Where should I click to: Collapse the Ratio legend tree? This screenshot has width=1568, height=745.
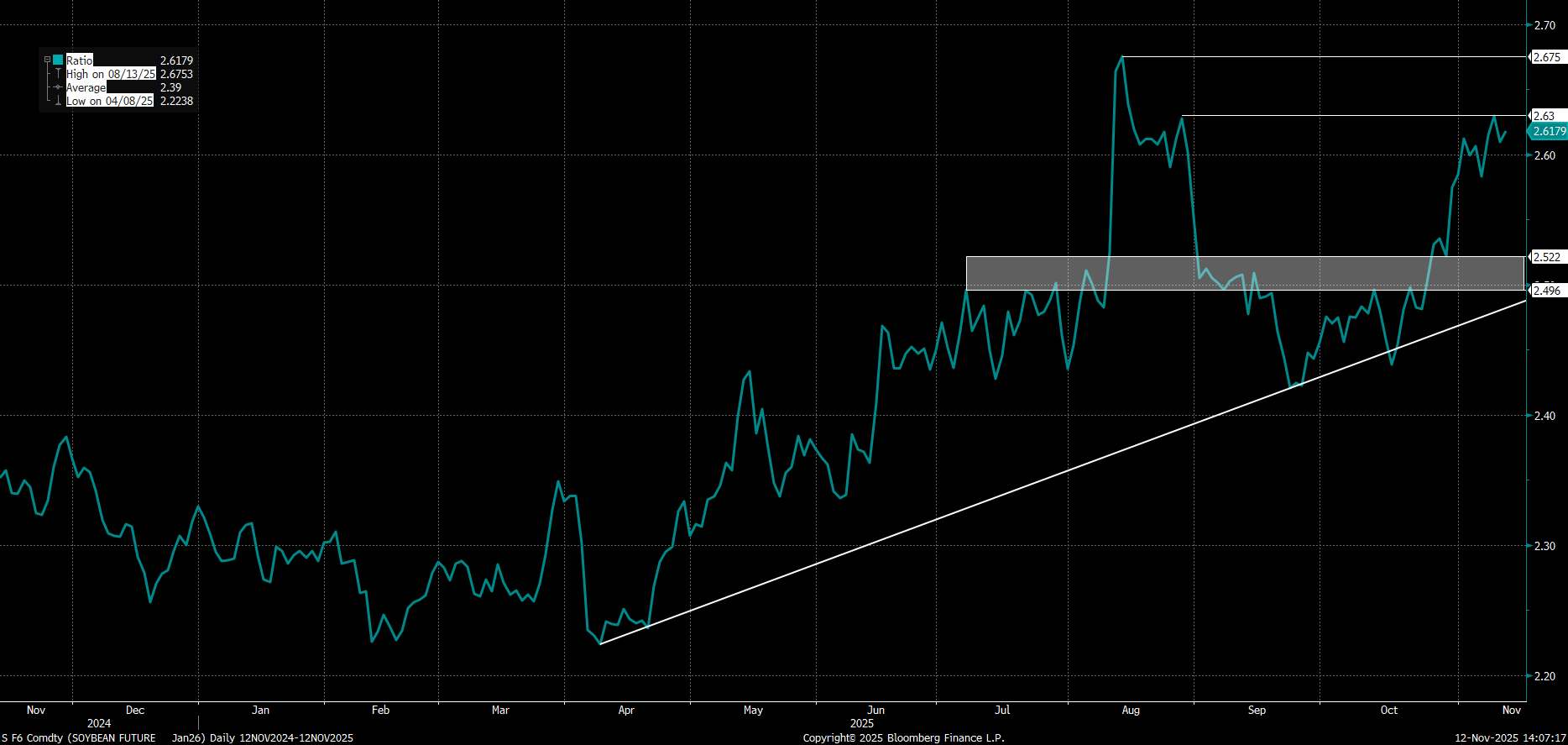48,60
